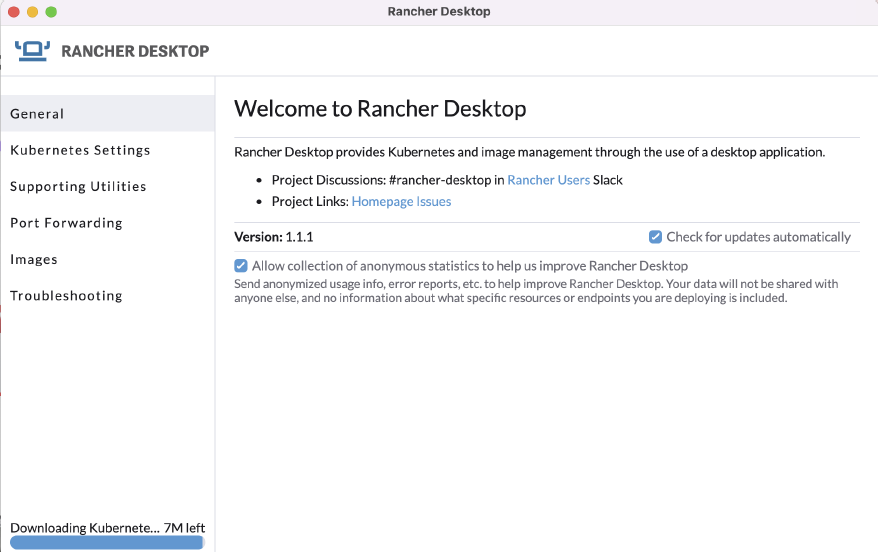The image size is (878, 552).
Task: Open the Rancher Users Slack link
Action: [x=548, y=180]
